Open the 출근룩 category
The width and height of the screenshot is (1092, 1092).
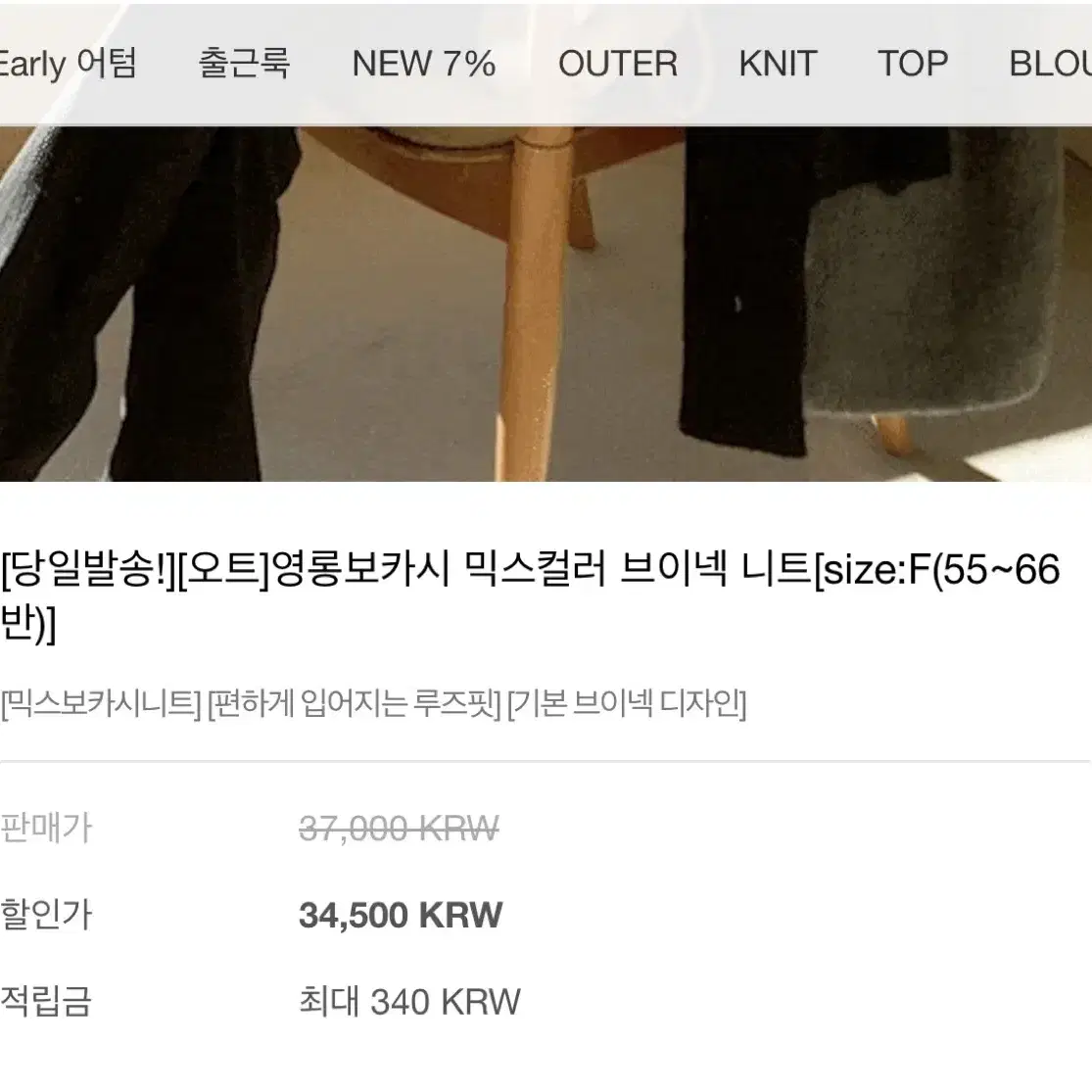(x=244, y=64)
